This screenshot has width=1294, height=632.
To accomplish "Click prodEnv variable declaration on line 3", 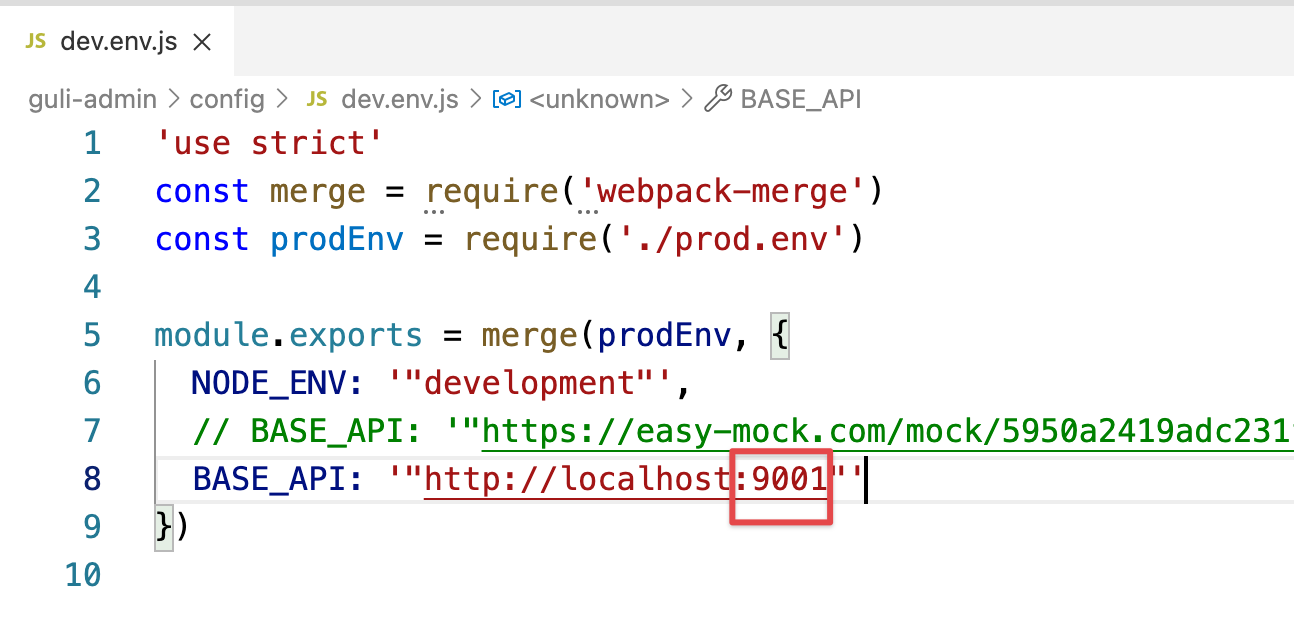I will pos(337,239).
